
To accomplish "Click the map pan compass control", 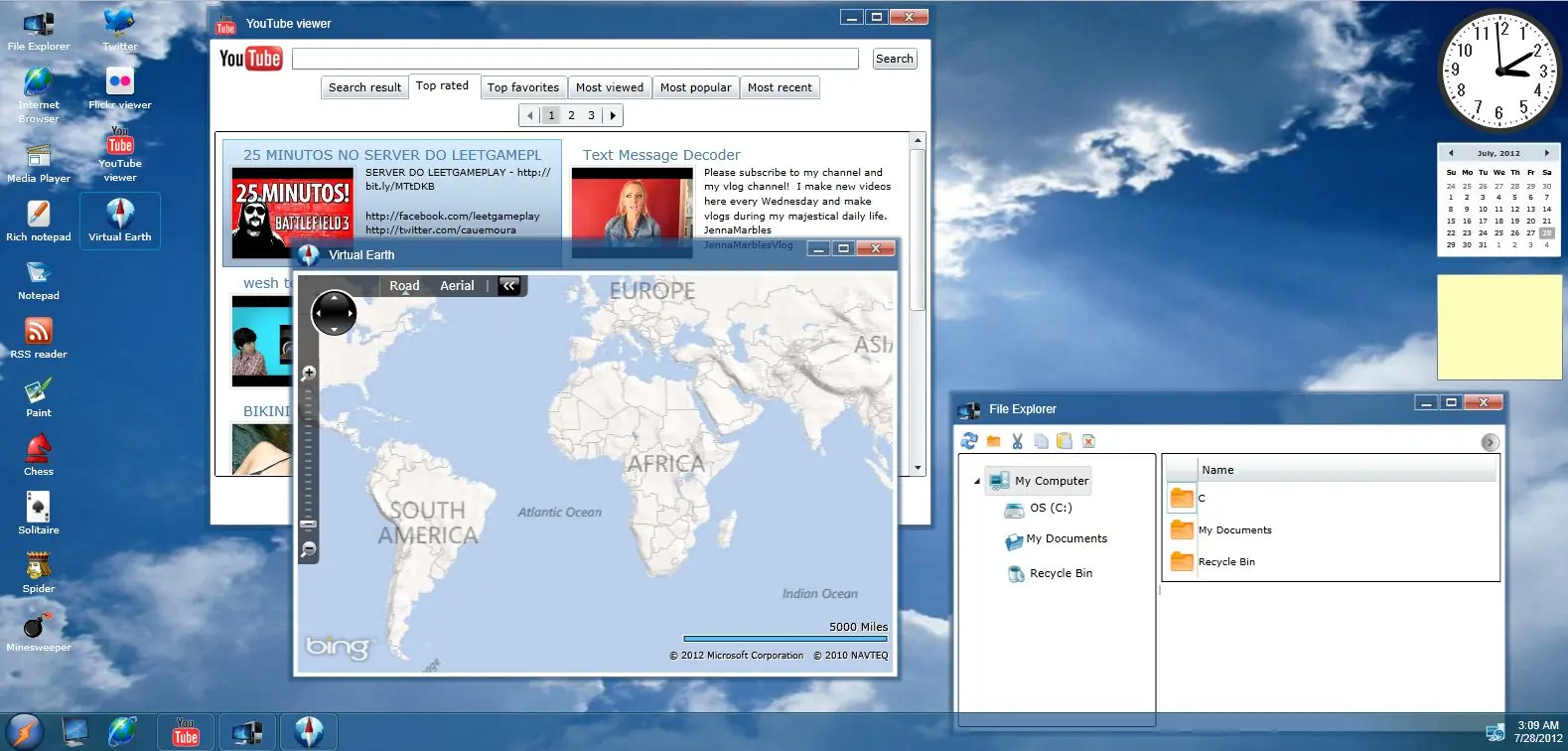I will (334, 313).
